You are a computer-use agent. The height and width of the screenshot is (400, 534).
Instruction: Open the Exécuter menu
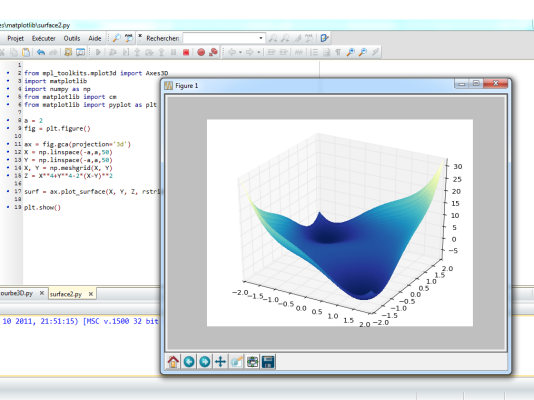[44, 38]
